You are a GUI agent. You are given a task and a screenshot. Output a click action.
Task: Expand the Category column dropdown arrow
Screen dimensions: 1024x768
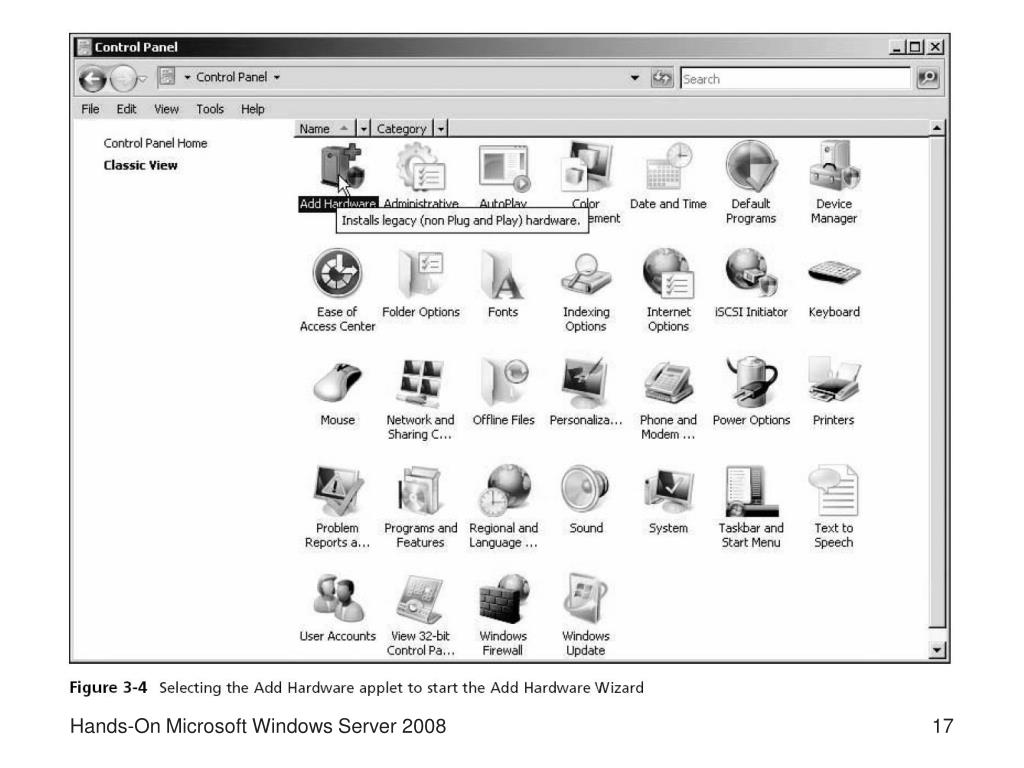tap(441, 129)
